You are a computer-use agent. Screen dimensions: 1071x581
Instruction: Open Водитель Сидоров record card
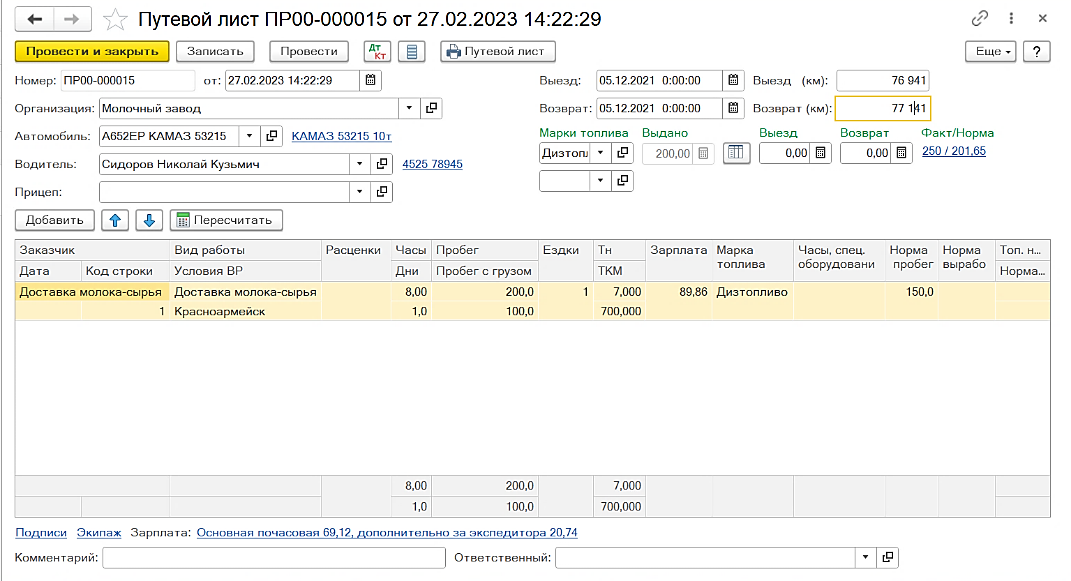pyautogui.click(x=382, y=164)
